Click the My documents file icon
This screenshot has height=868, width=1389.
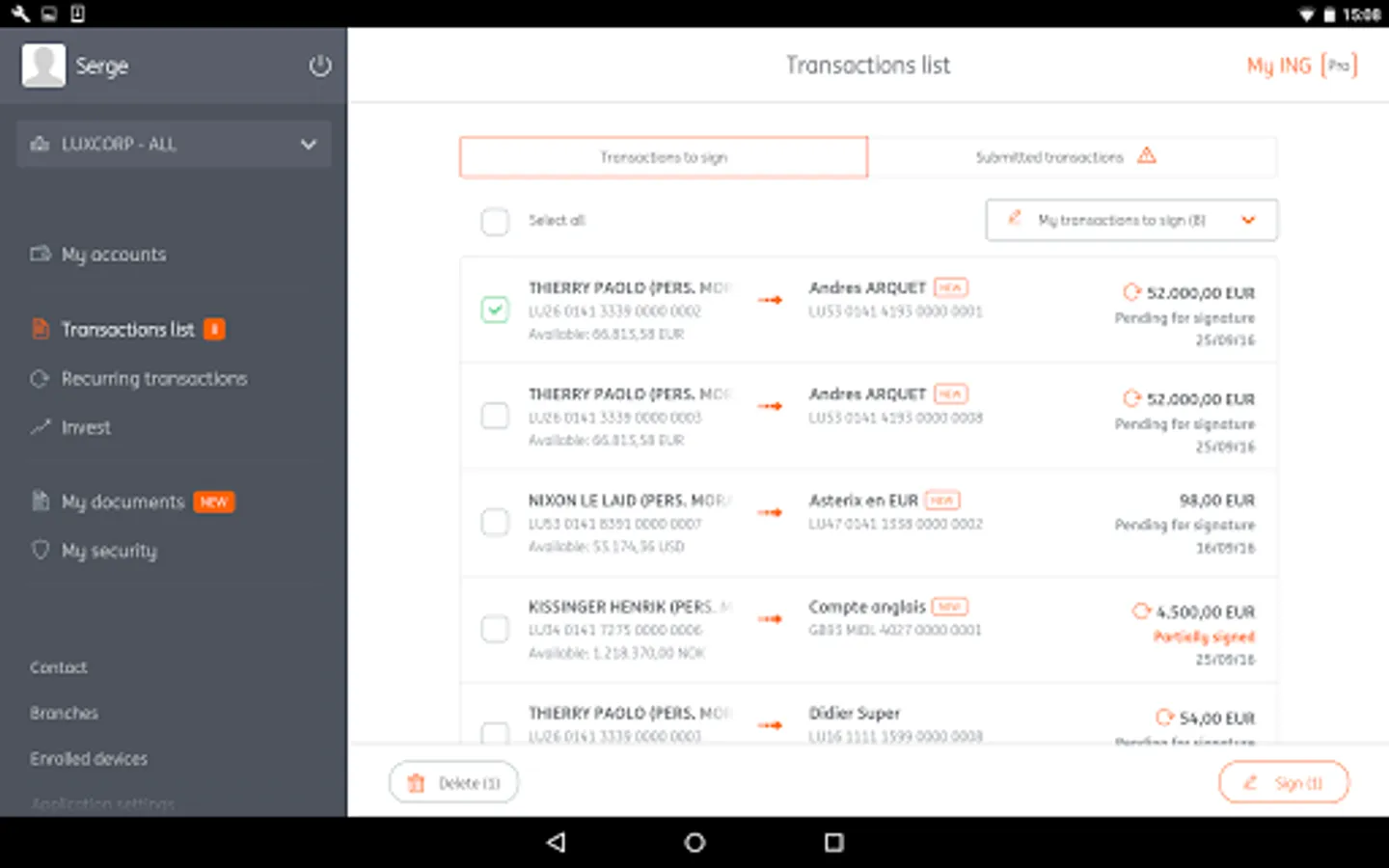click(x=40, y=501)
